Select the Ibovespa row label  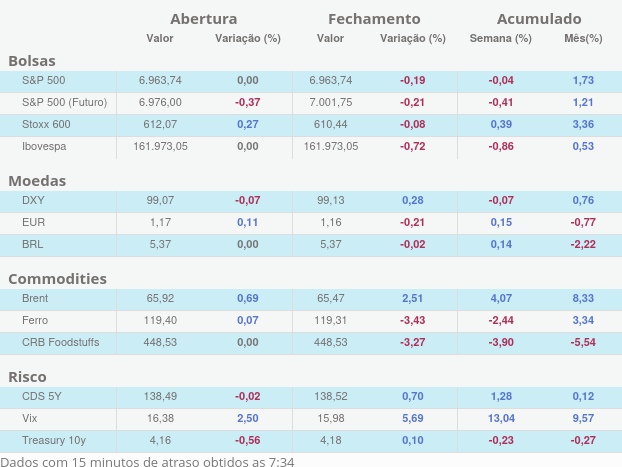(46, 146)
